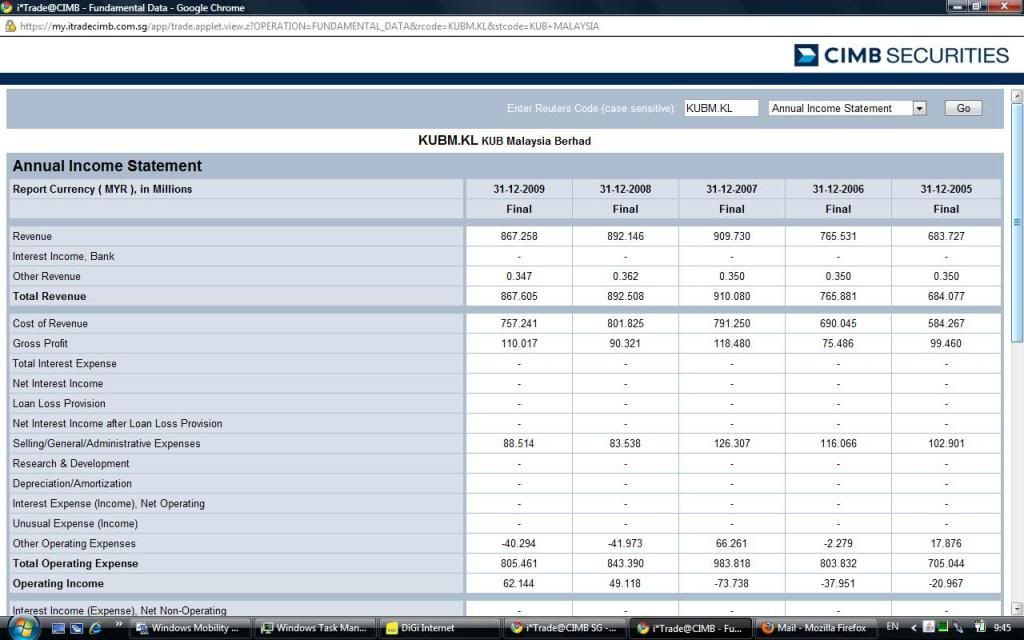Click the Windows Start orb

(x=21, y=627)
